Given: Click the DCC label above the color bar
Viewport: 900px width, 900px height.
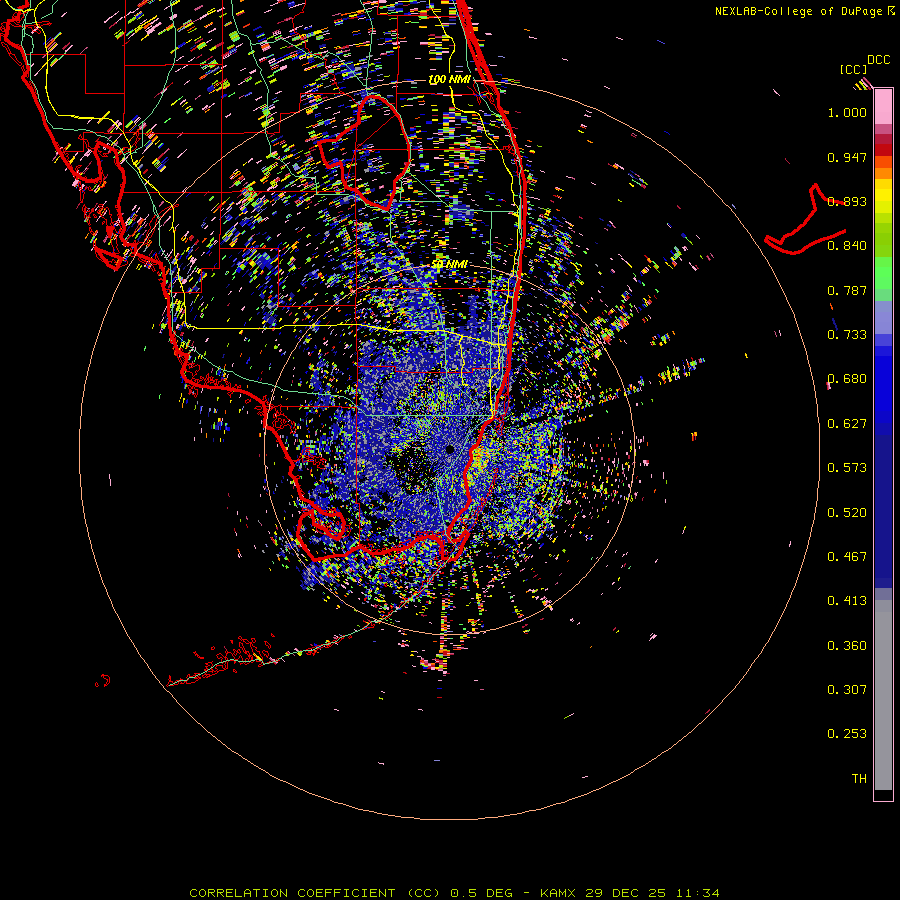Looking at the screenshot, I should pos(879,60).
